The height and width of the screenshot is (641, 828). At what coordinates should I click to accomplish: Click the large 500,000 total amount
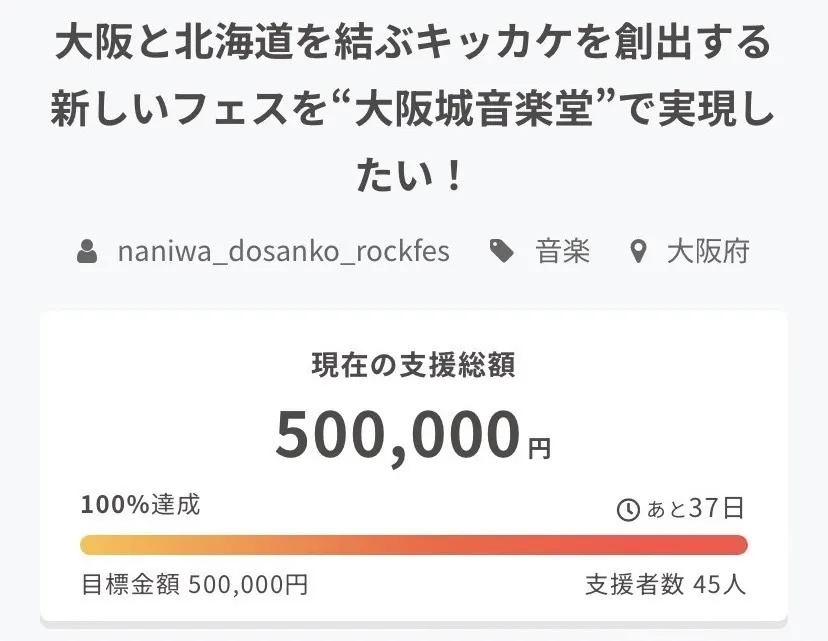[398, 435]
